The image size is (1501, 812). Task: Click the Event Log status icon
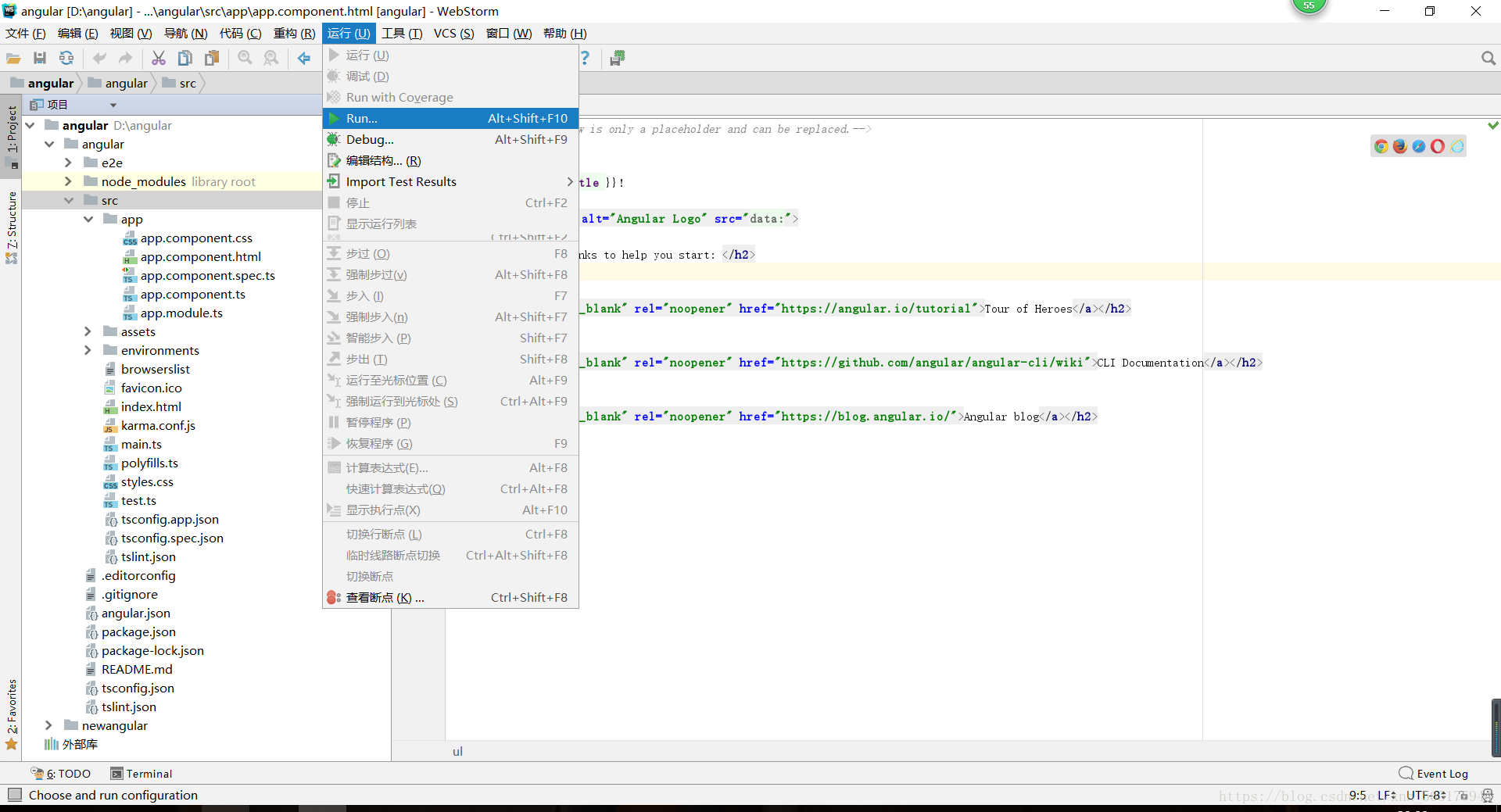[1434, 774]
